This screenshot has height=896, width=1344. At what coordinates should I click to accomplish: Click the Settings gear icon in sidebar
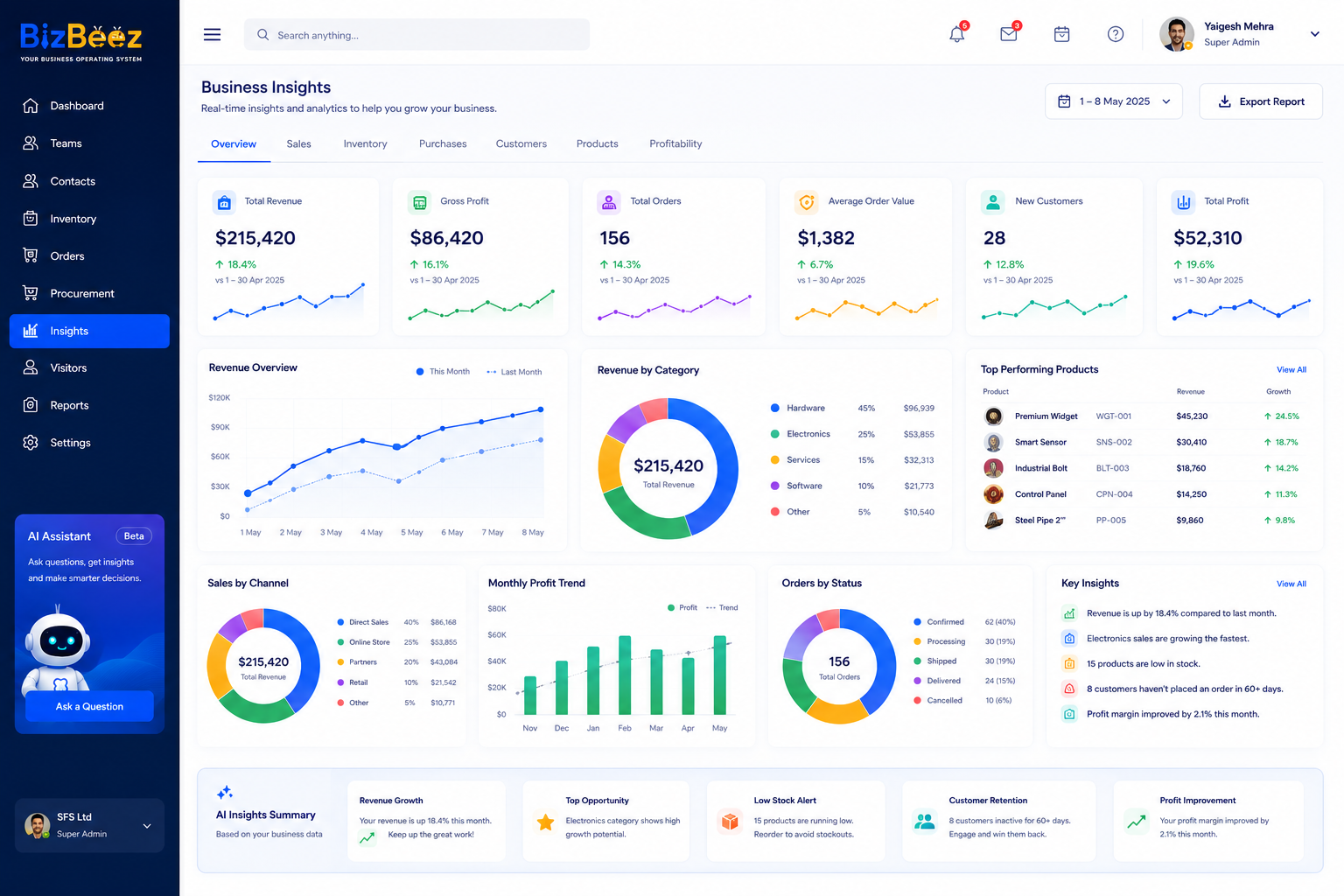pyautogui.click(x=31, y=443)
